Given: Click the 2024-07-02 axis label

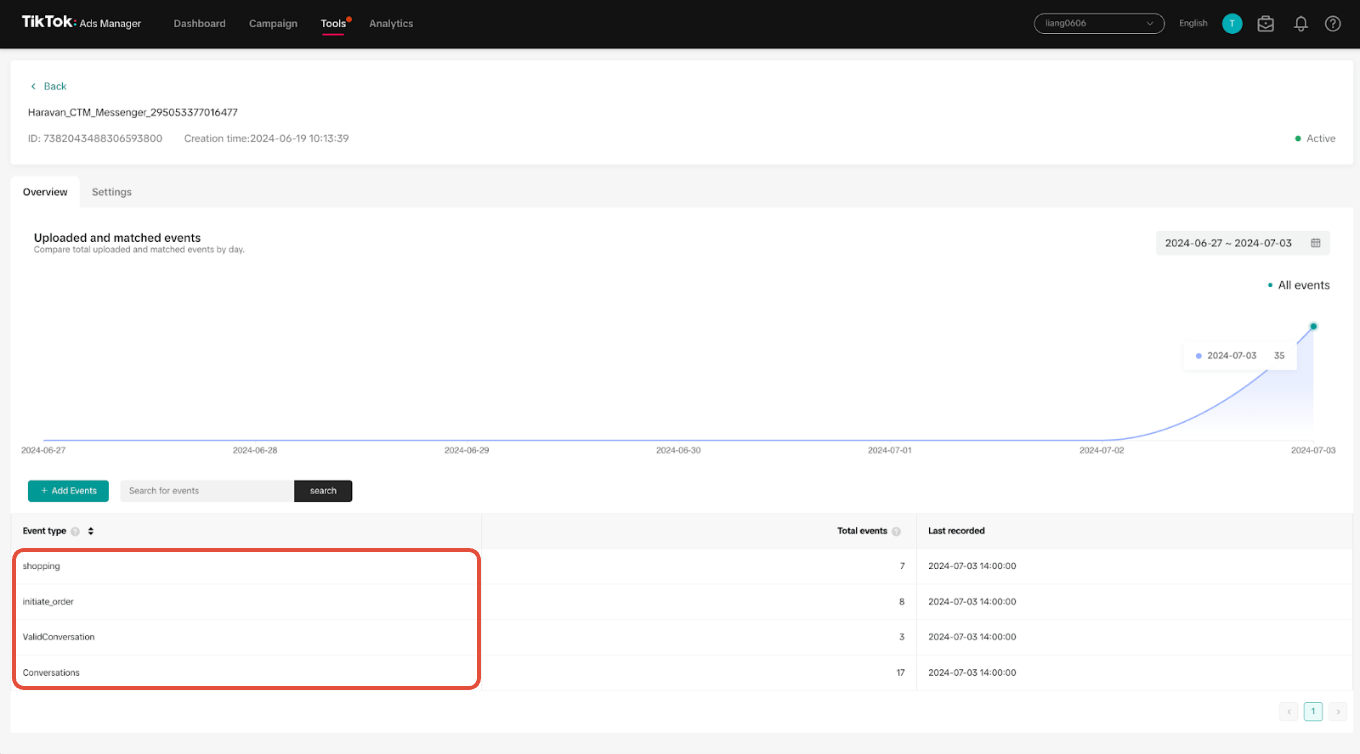Looking at the screenshot, I should pos(1102,451).
